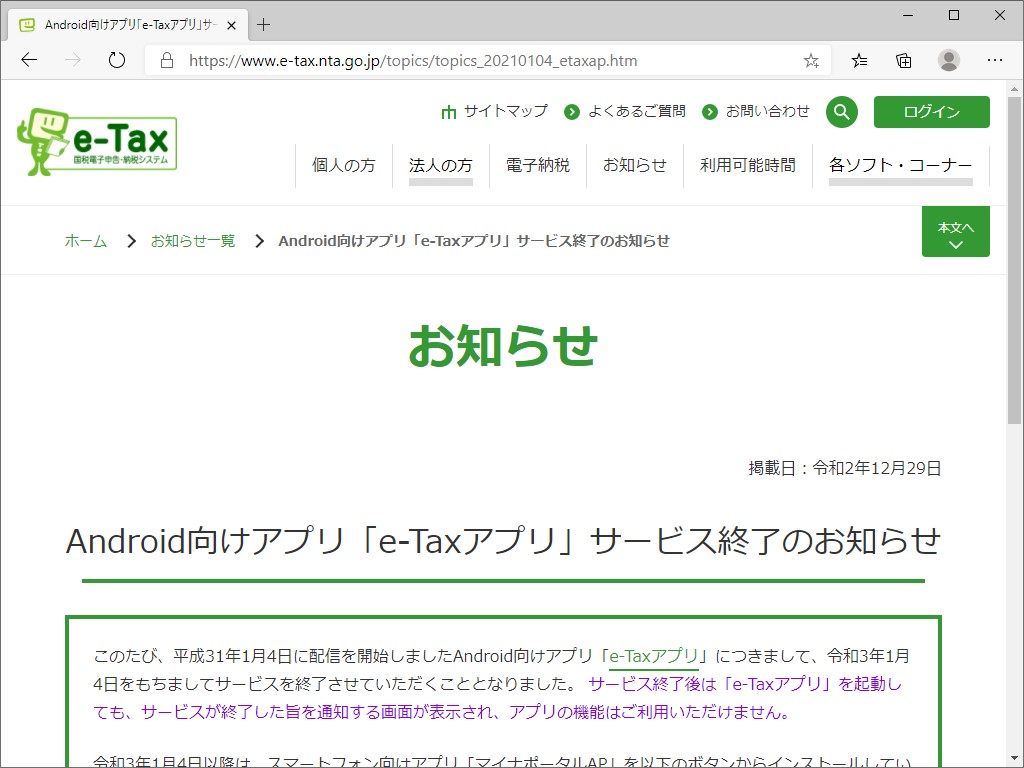Expand 各ソフト・コーナー navigation item

tap(900, 164)
